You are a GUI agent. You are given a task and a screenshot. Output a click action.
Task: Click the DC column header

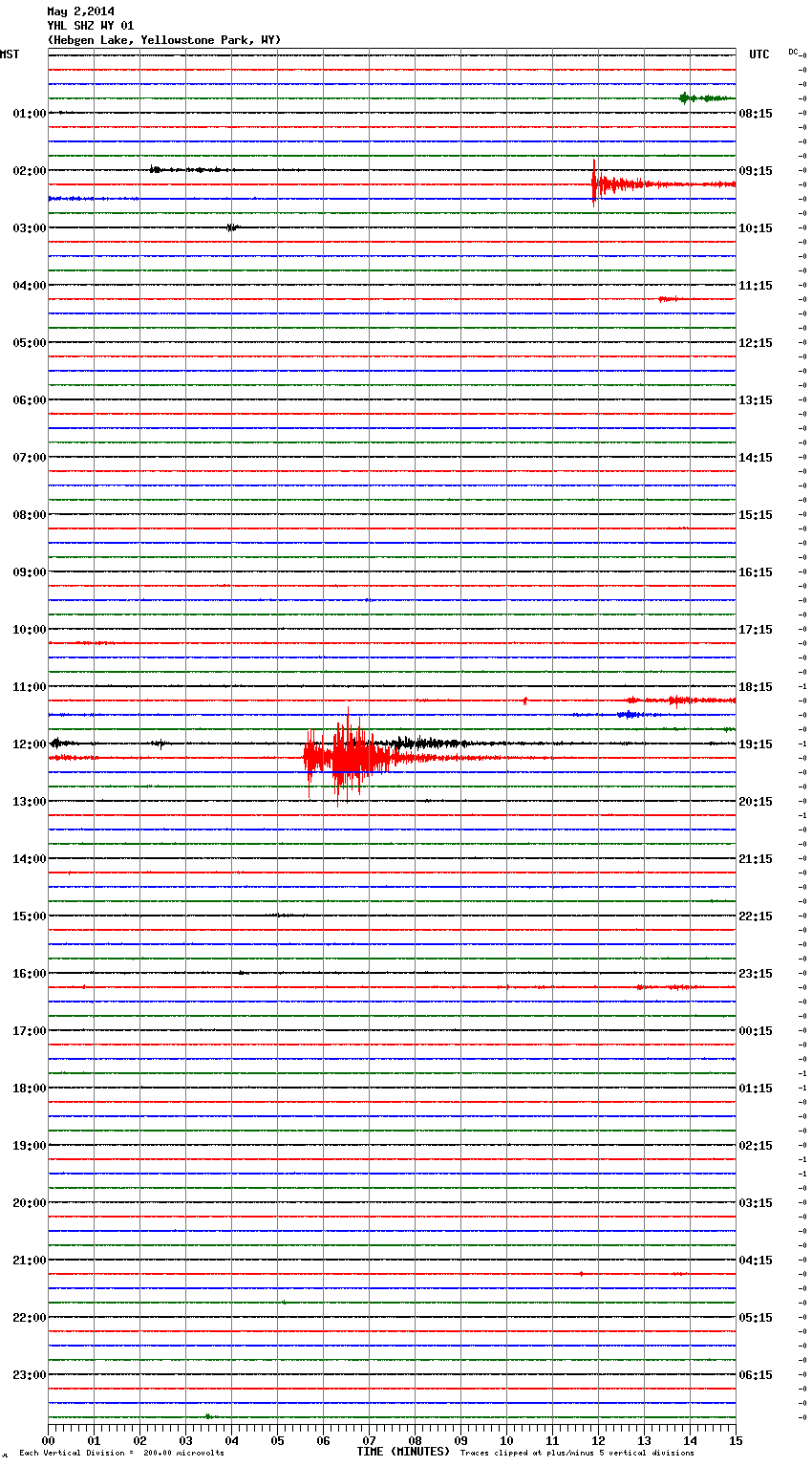(x=793, y=52)
